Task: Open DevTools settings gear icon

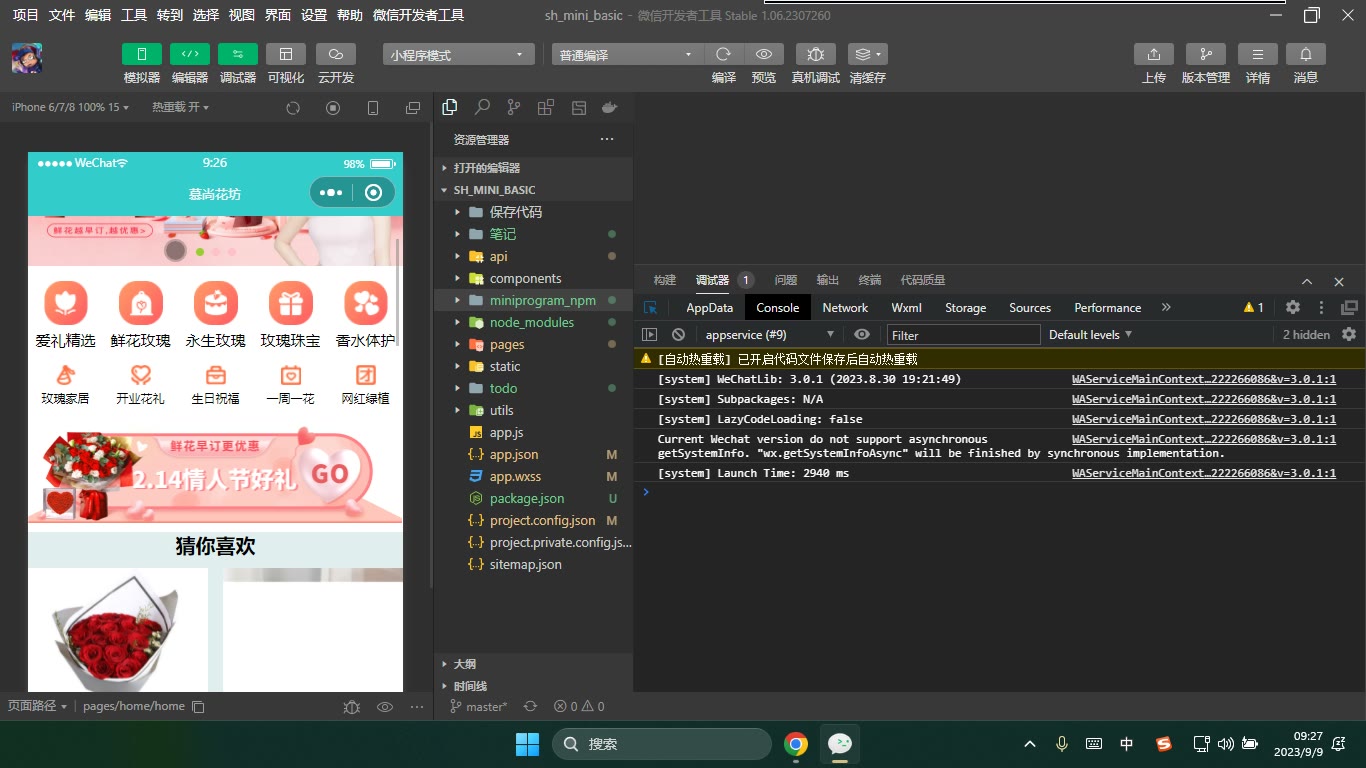Action: [1293, 308]
